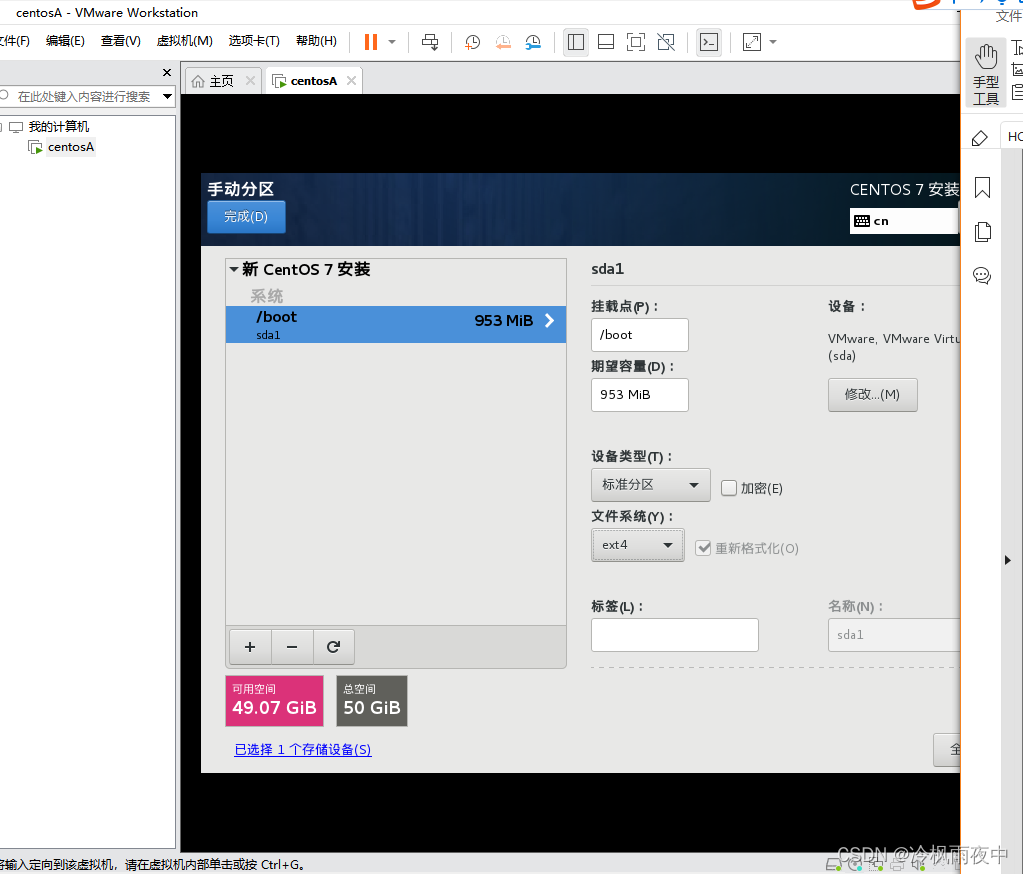Select the 手型工具 hand tool

pos(986,74)
